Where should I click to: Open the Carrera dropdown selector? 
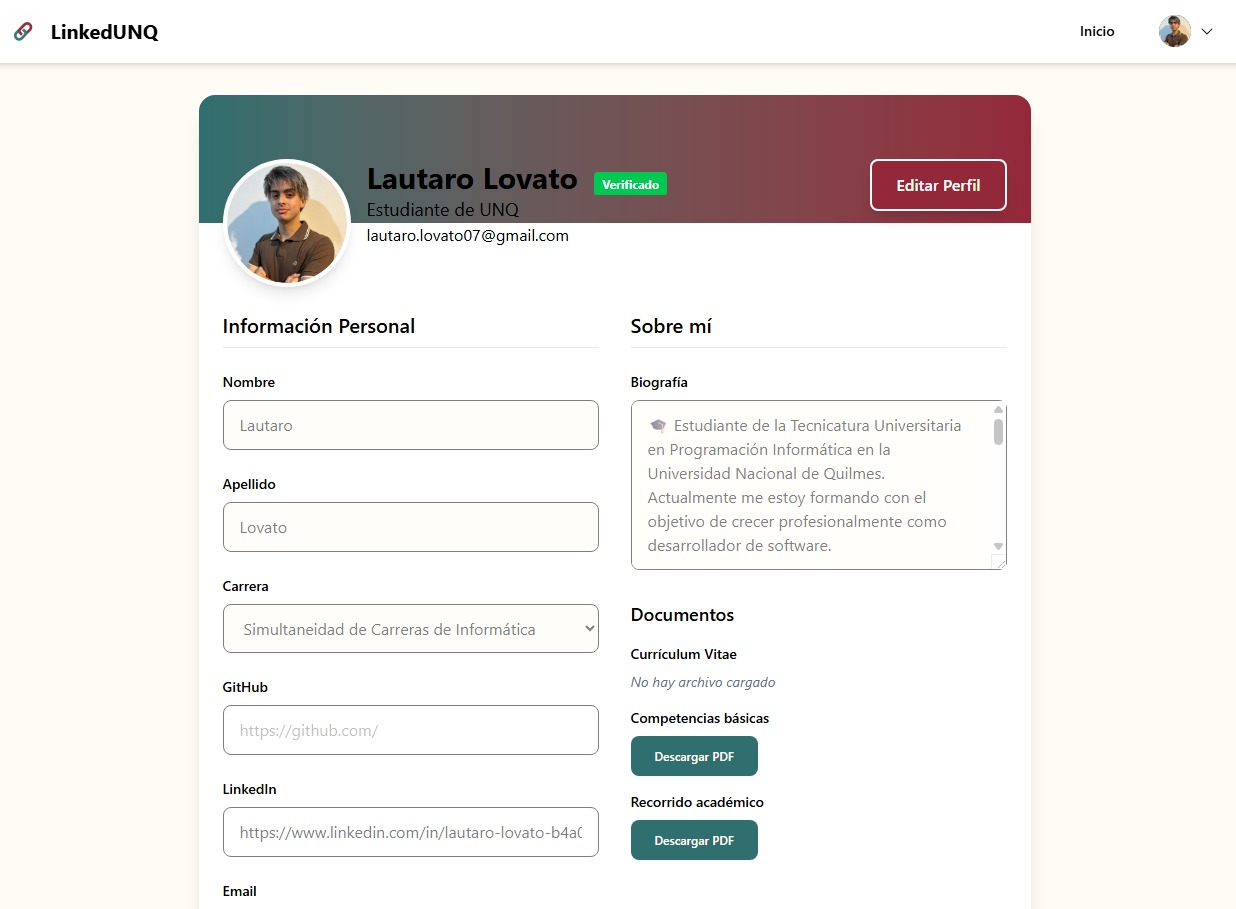point(410,629)
